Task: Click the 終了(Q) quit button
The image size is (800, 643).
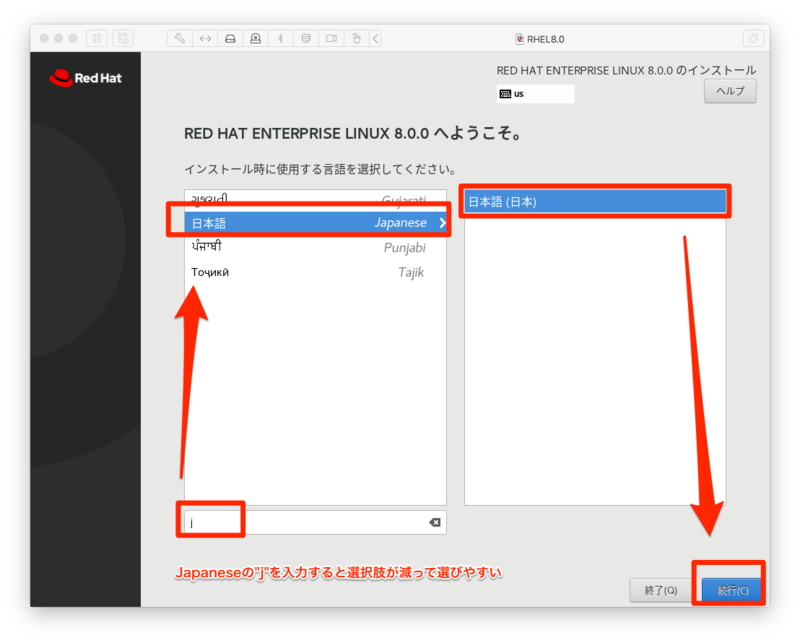Action: pos(661,590)
